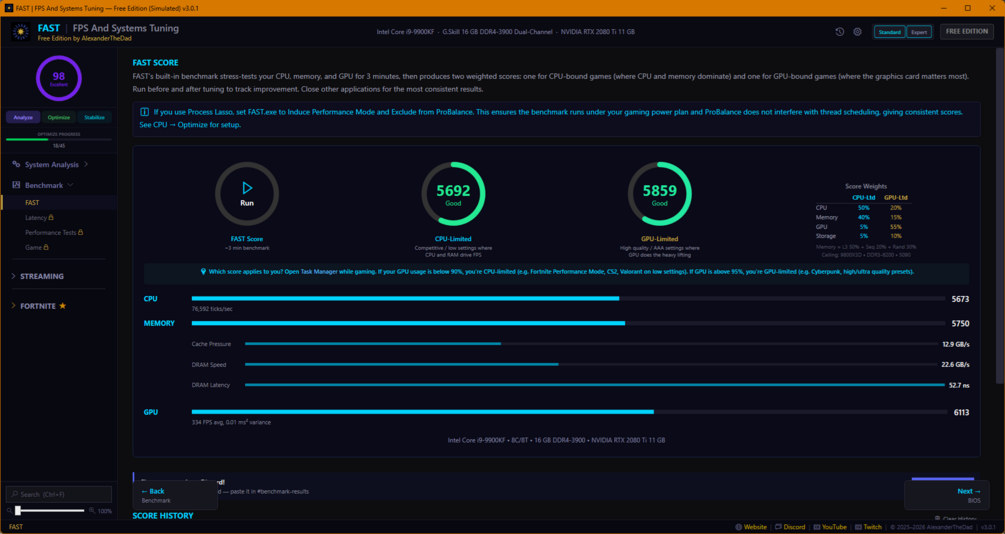
Task: Go Next to BIOS page
Action: click(x=946, y=495)
